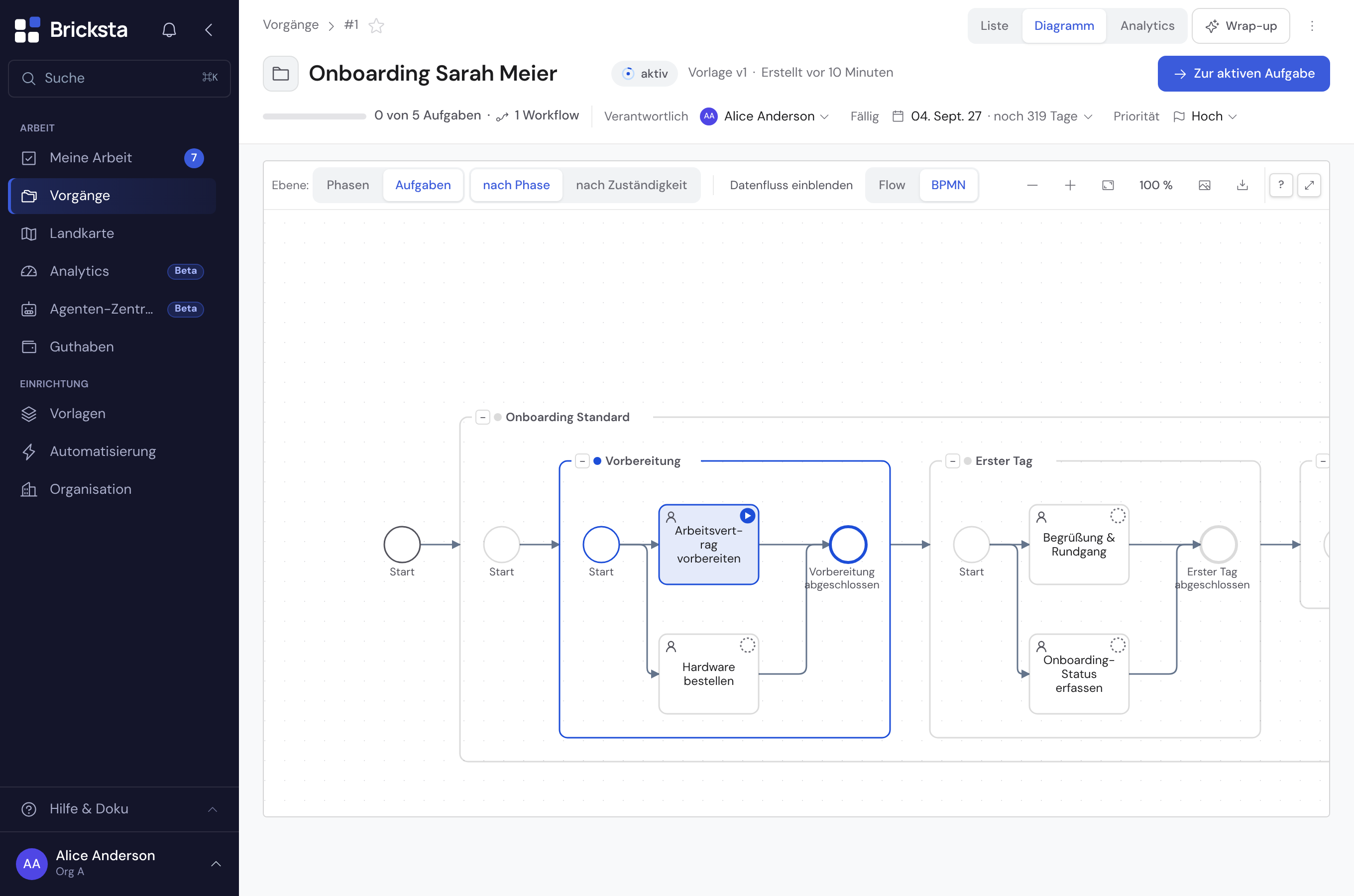This screenshot has height=896, width=1354.
Task: Open the Vorgänge breadcrumb link
Action: point(291,25)
